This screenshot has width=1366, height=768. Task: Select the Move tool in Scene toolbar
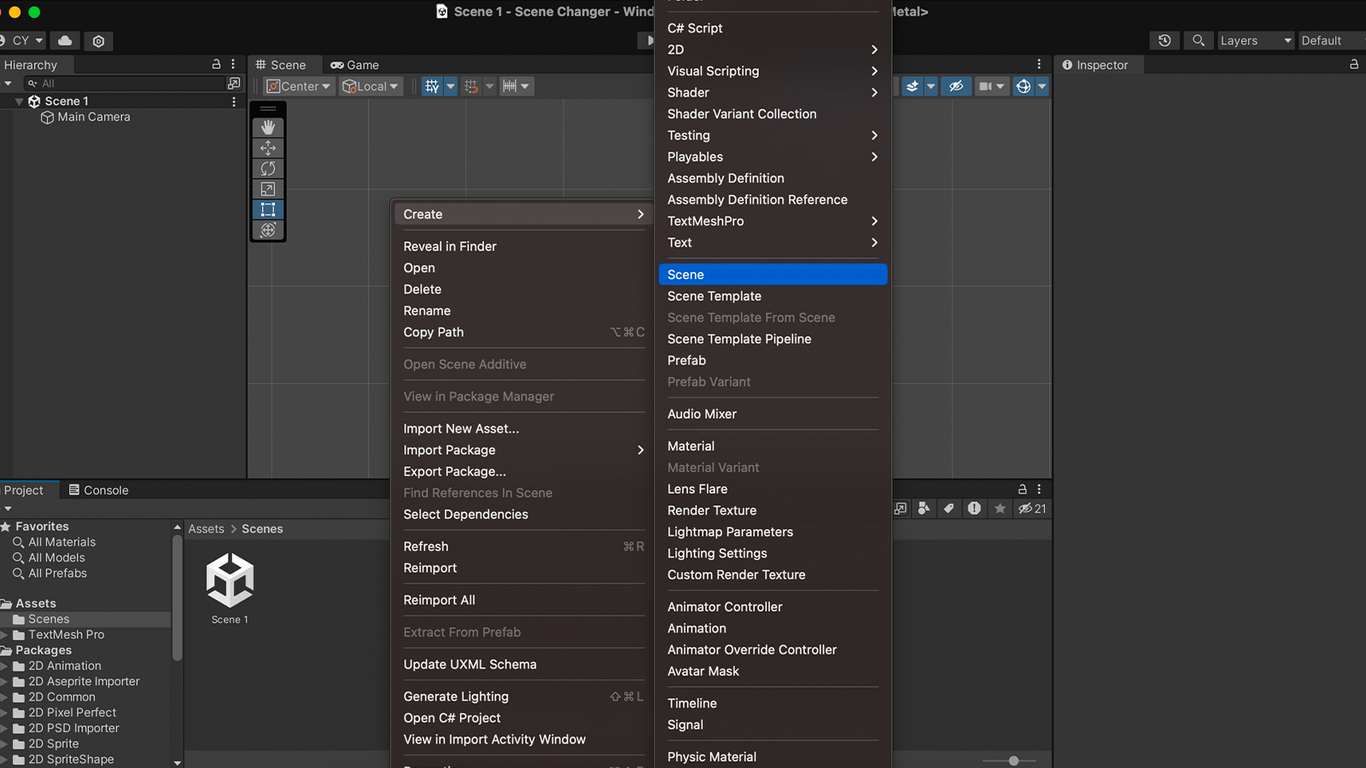(x=267, y=148)
